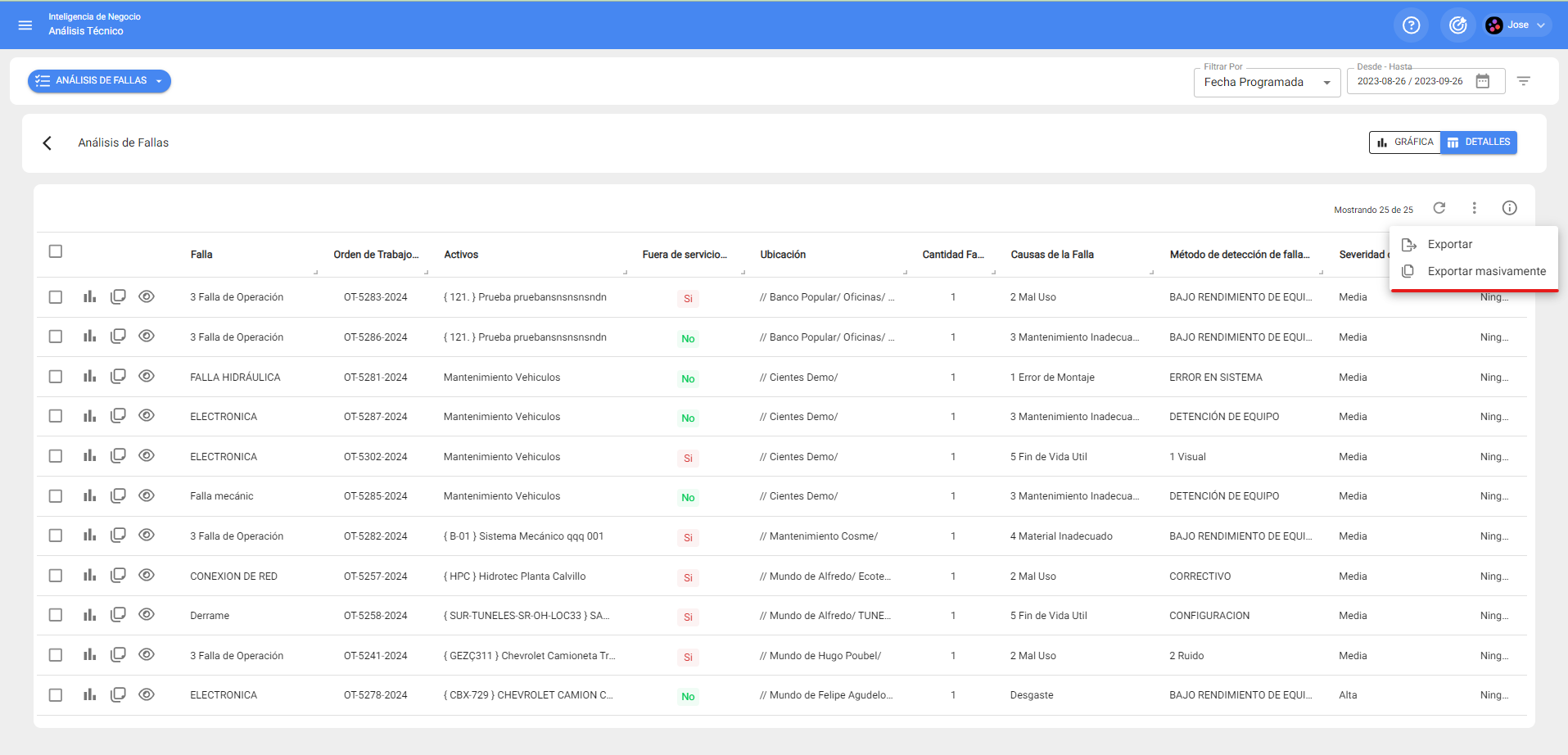Select checkbox for CONEXION DE RED row
The width and height of the screenshot is (1568, 755).
(56, 576)
